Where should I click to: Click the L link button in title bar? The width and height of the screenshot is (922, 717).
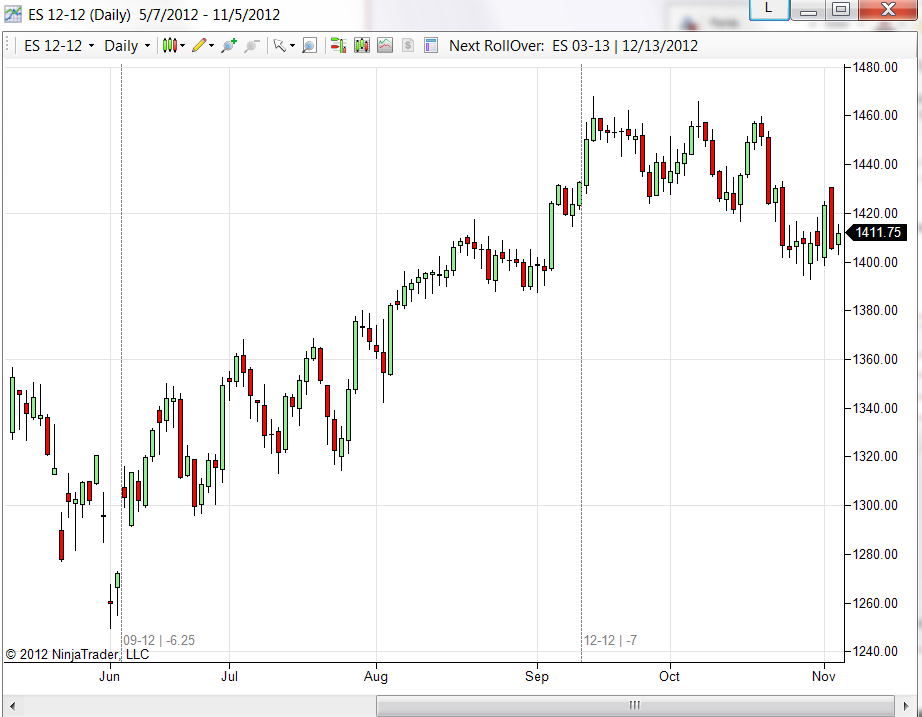click(x=769, y=9)
